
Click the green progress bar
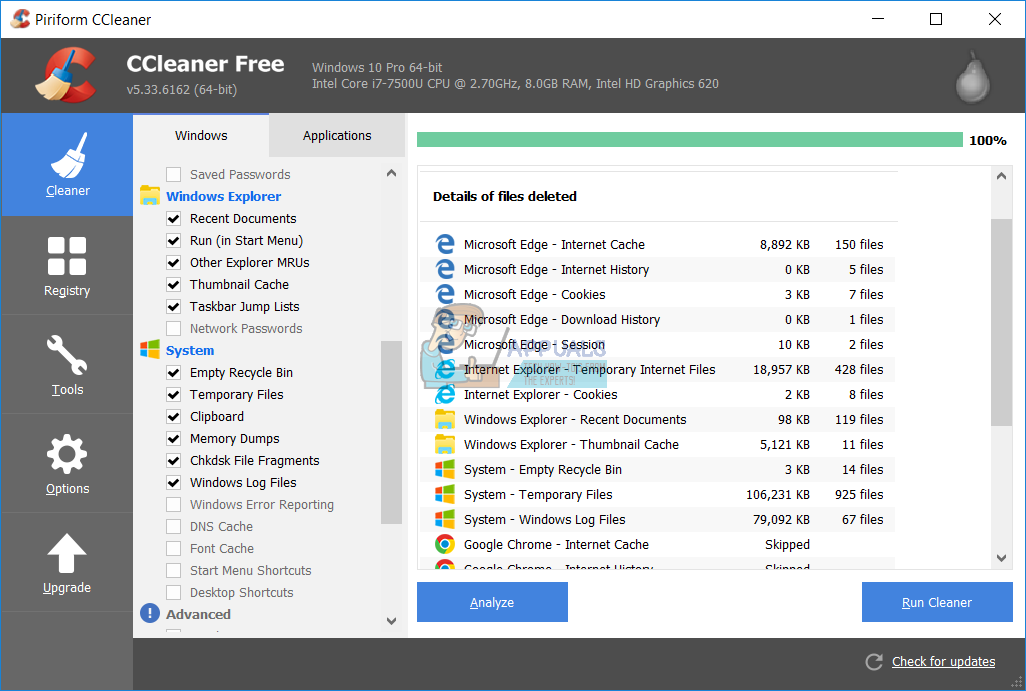(x=690, y=140)
